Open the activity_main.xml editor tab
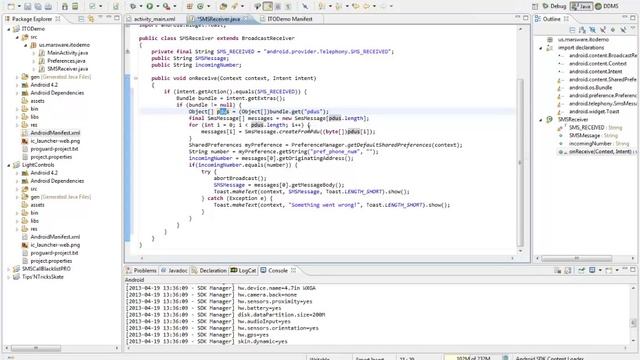The height and width of the screenshot is (360, 640). tap(154, 19)
